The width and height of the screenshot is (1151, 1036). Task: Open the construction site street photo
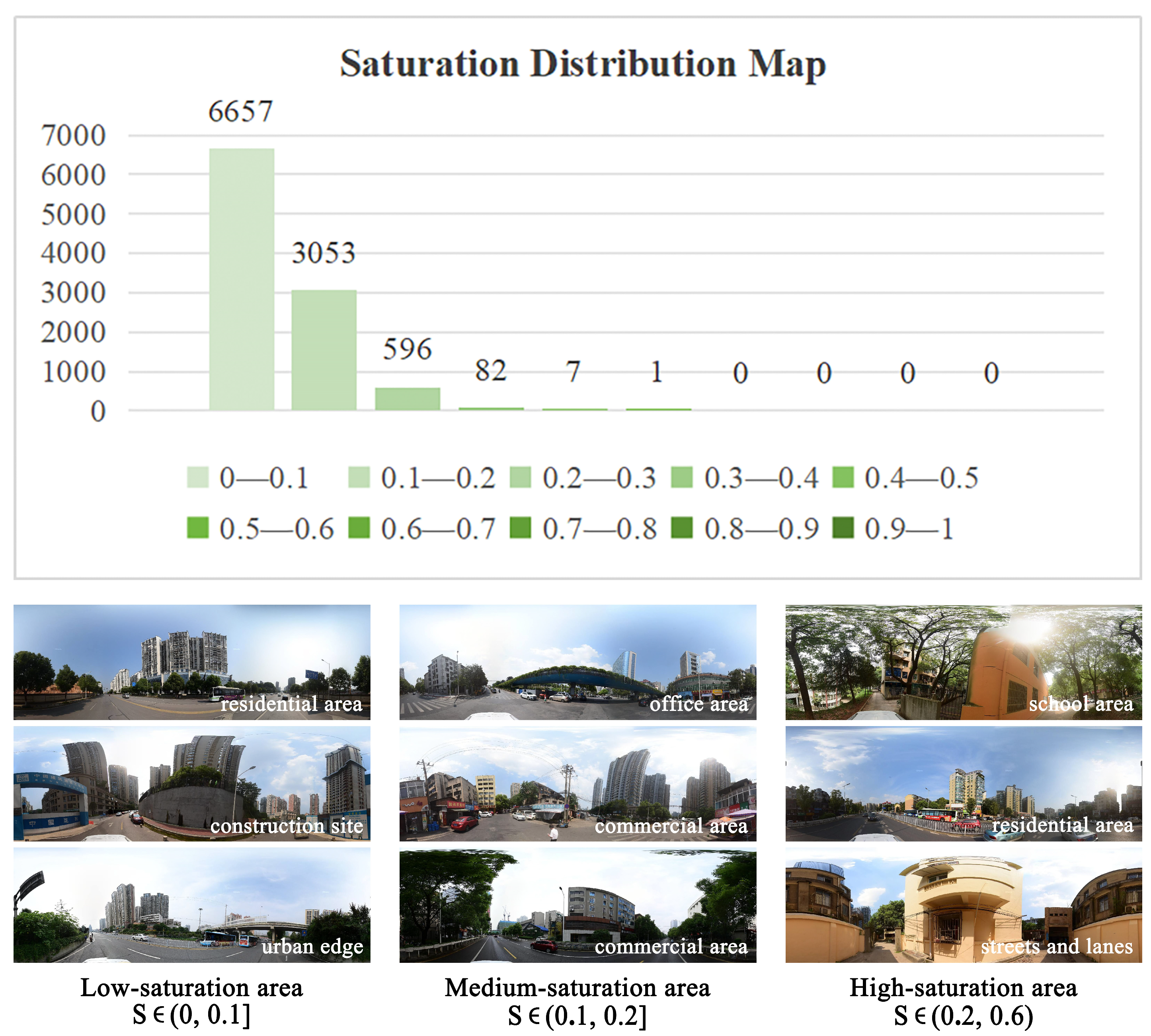point(192,783)
